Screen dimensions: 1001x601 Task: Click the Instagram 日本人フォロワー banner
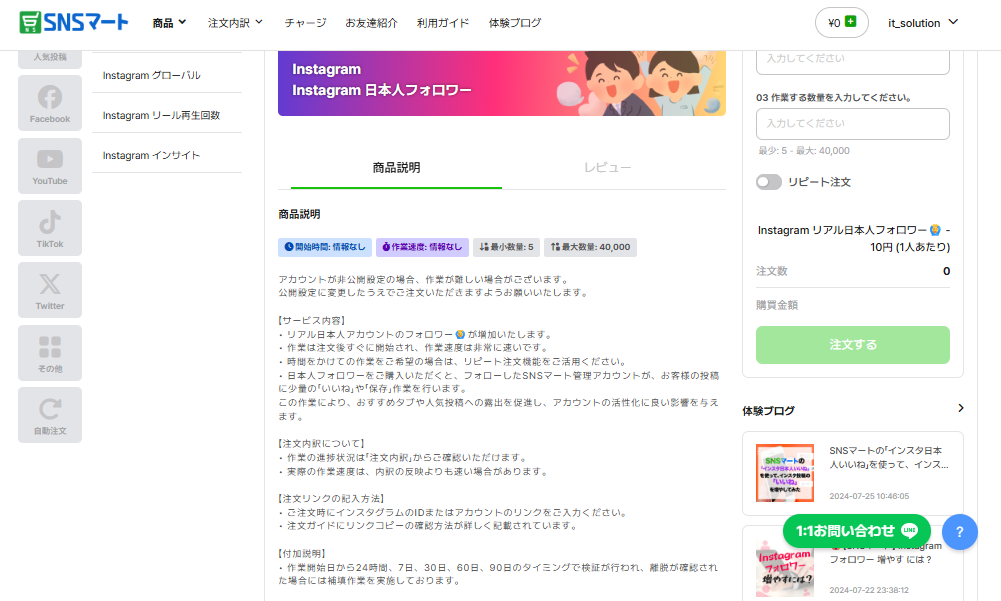(x=502, y=84)
